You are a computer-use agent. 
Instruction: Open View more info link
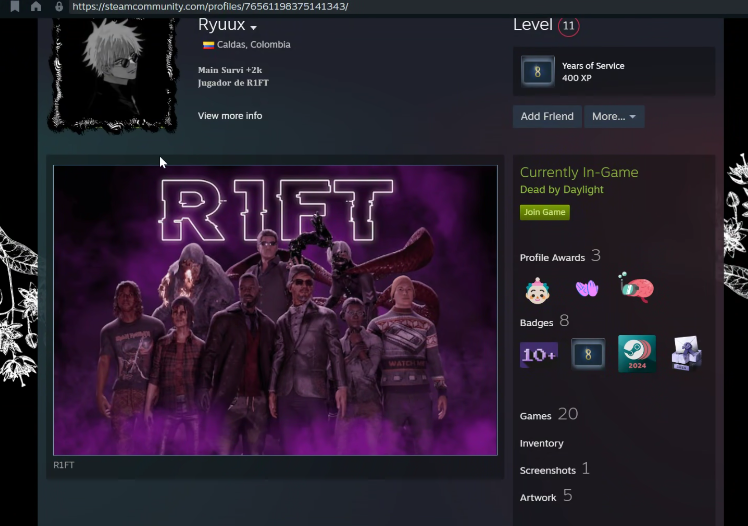(230, 116)
